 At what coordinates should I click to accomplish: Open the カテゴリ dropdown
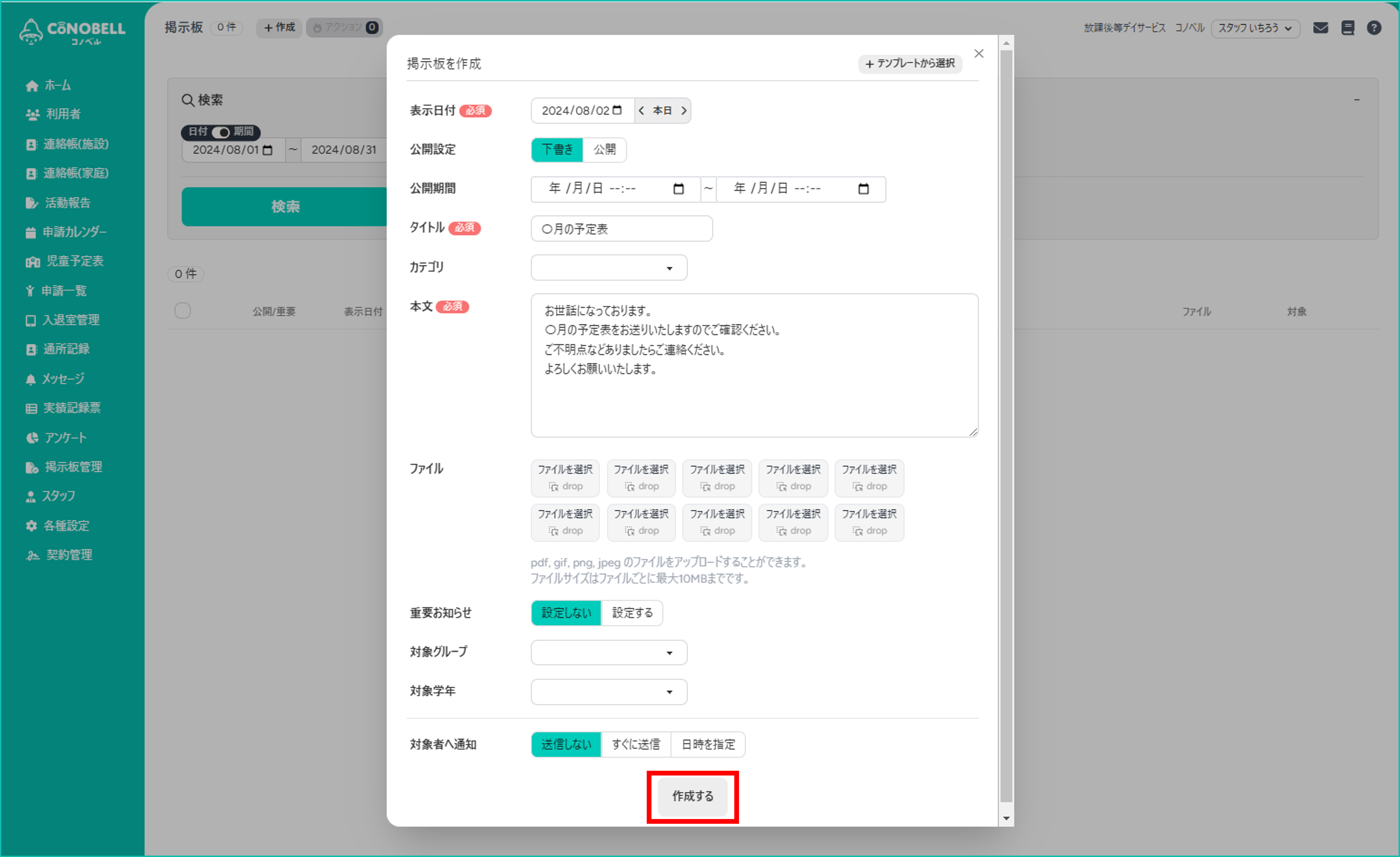tap(609, 268)
